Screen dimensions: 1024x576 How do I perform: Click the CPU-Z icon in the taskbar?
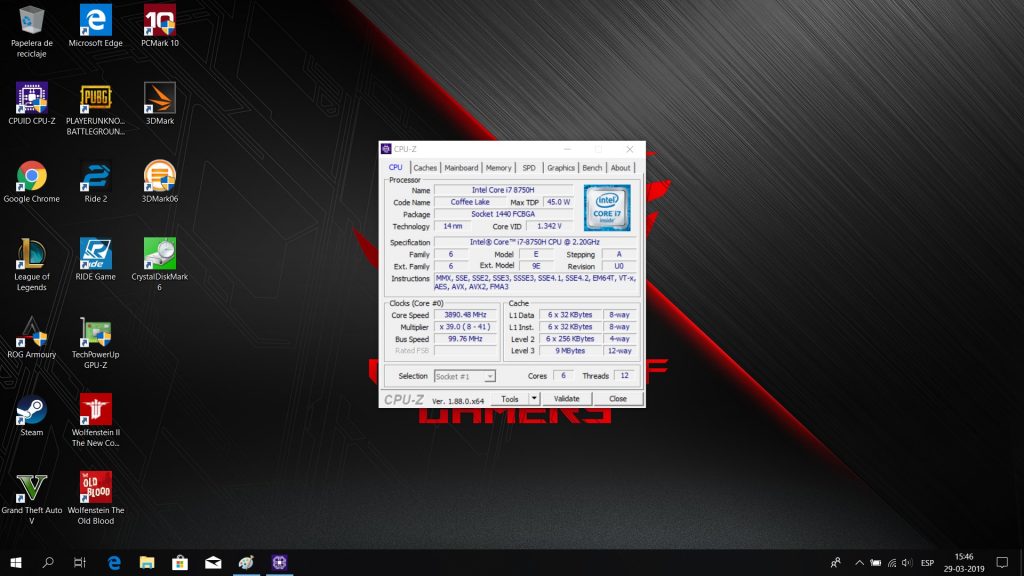coord(277,563)
